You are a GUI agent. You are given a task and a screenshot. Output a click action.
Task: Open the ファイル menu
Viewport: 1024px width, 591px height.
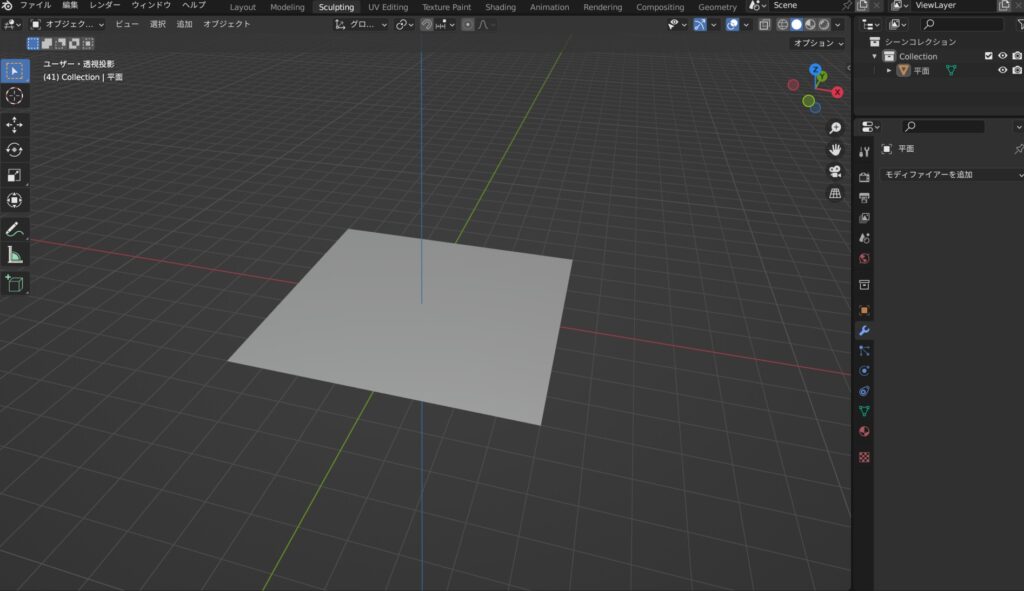click(x=35, y=6)
